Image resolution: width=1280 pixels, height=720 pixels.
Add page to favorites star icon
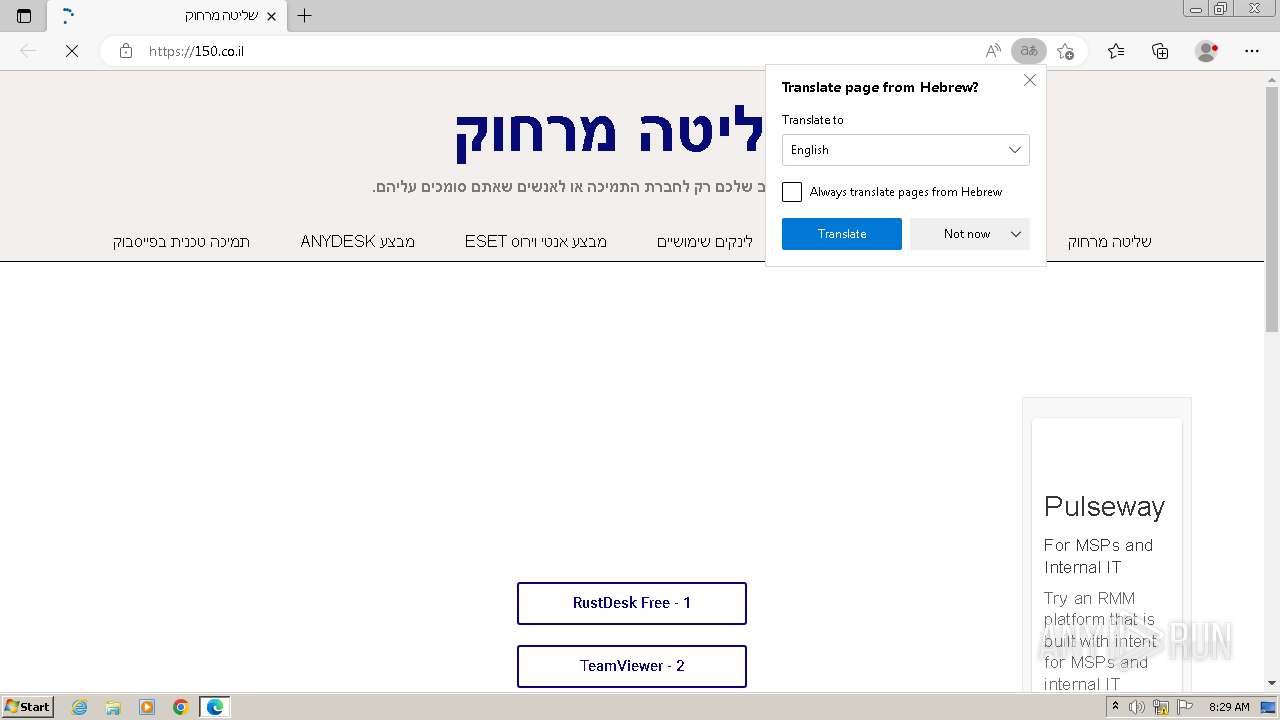tap(1065, 51)
